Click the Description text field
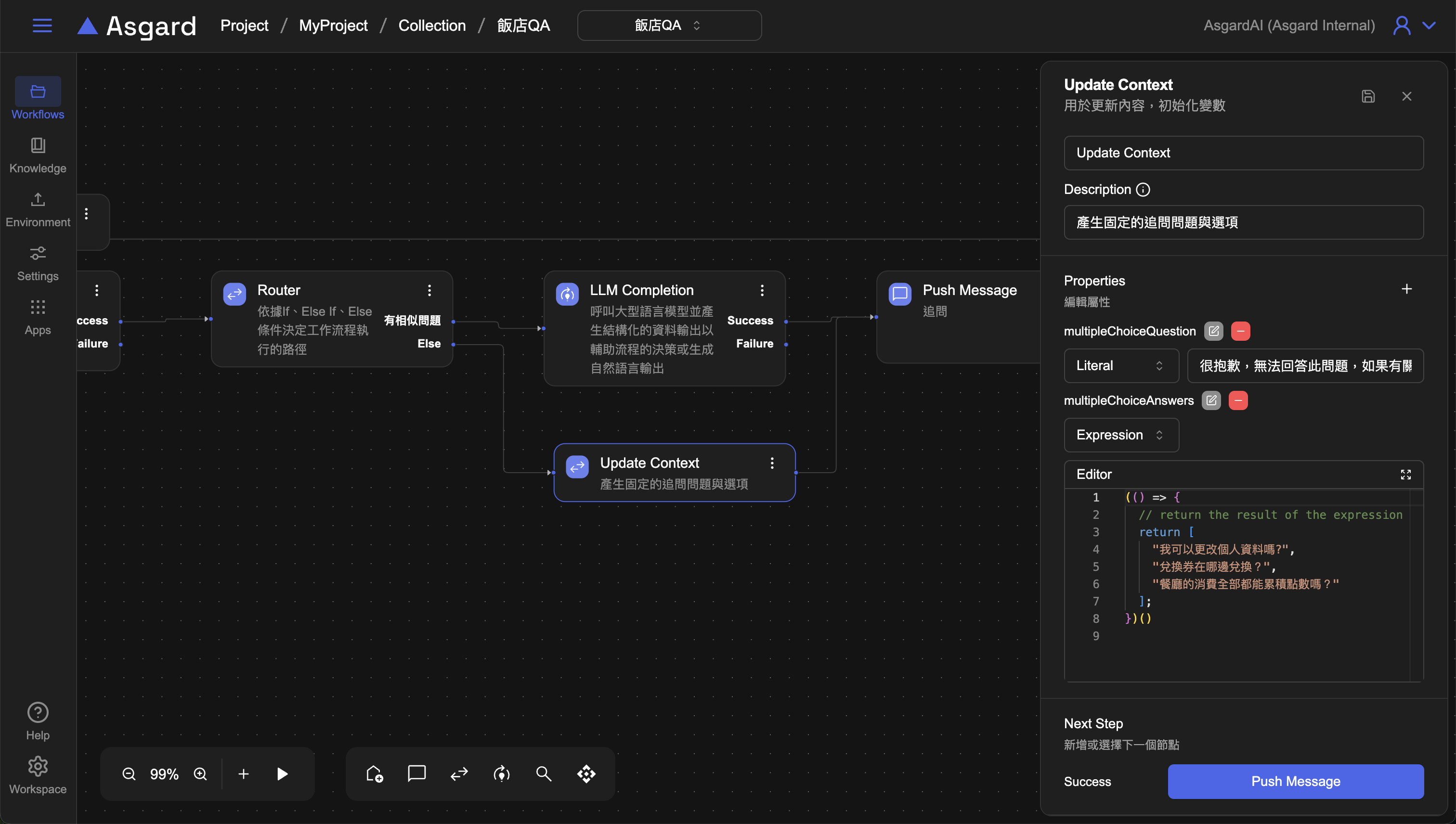Screen dimensions: 1456x824 click(1243, 222)
